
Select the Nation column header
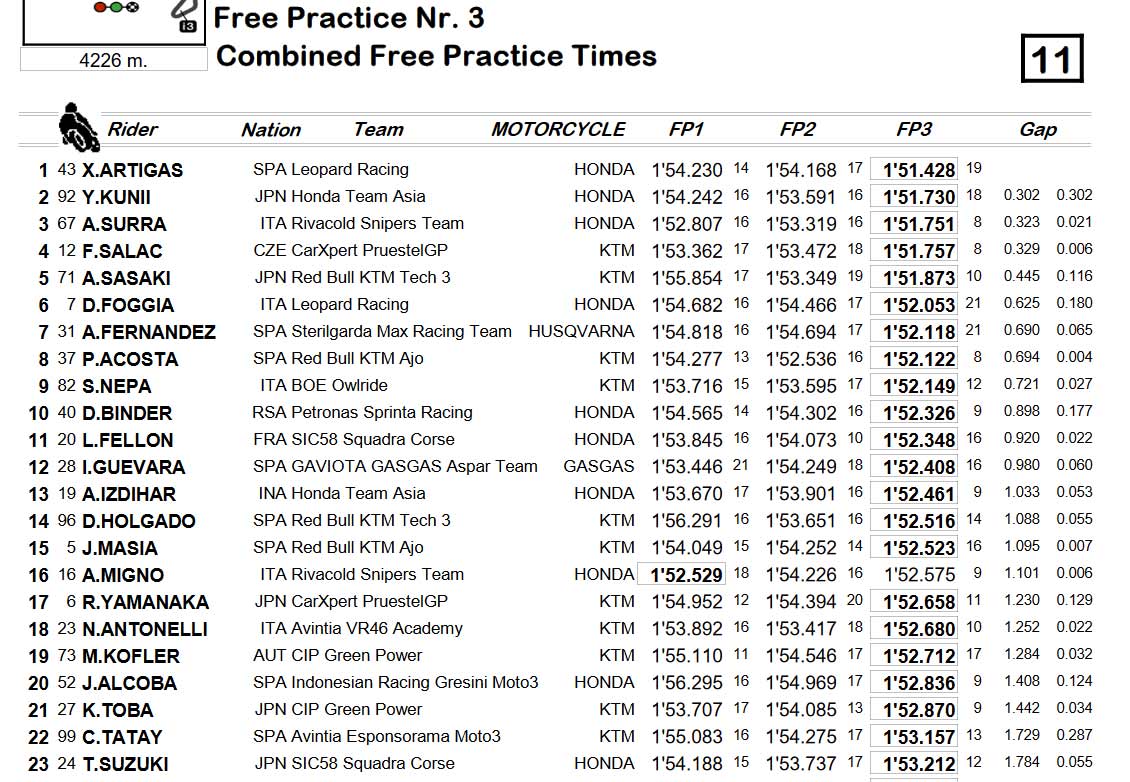(x=270, y=130)
